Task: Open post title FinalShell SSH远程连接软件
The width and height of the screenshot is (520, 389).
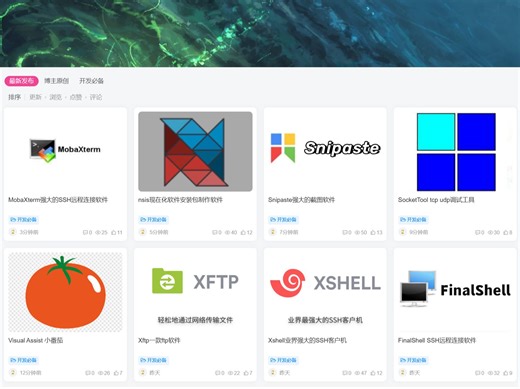Action: [437, 340]
